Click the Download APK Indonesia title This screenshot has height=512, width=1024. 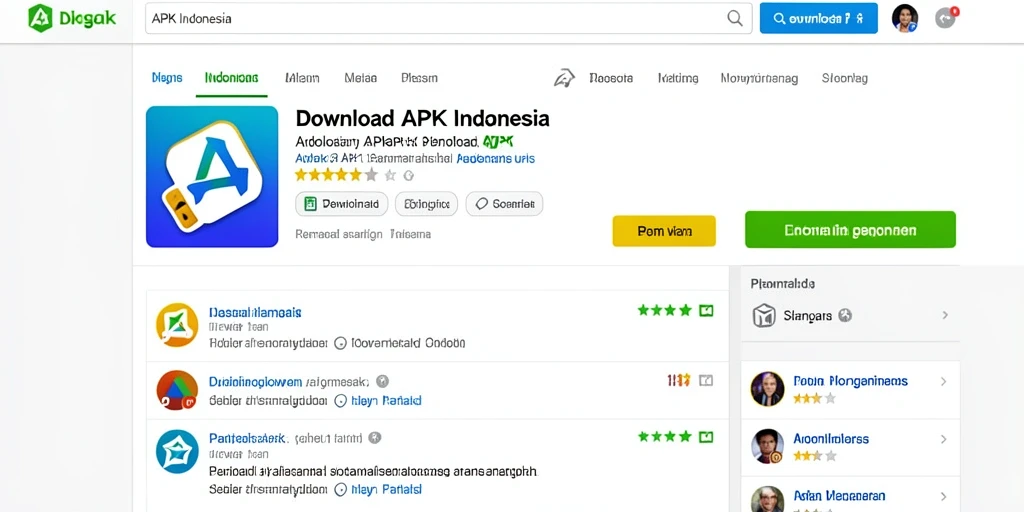[423, 118]
